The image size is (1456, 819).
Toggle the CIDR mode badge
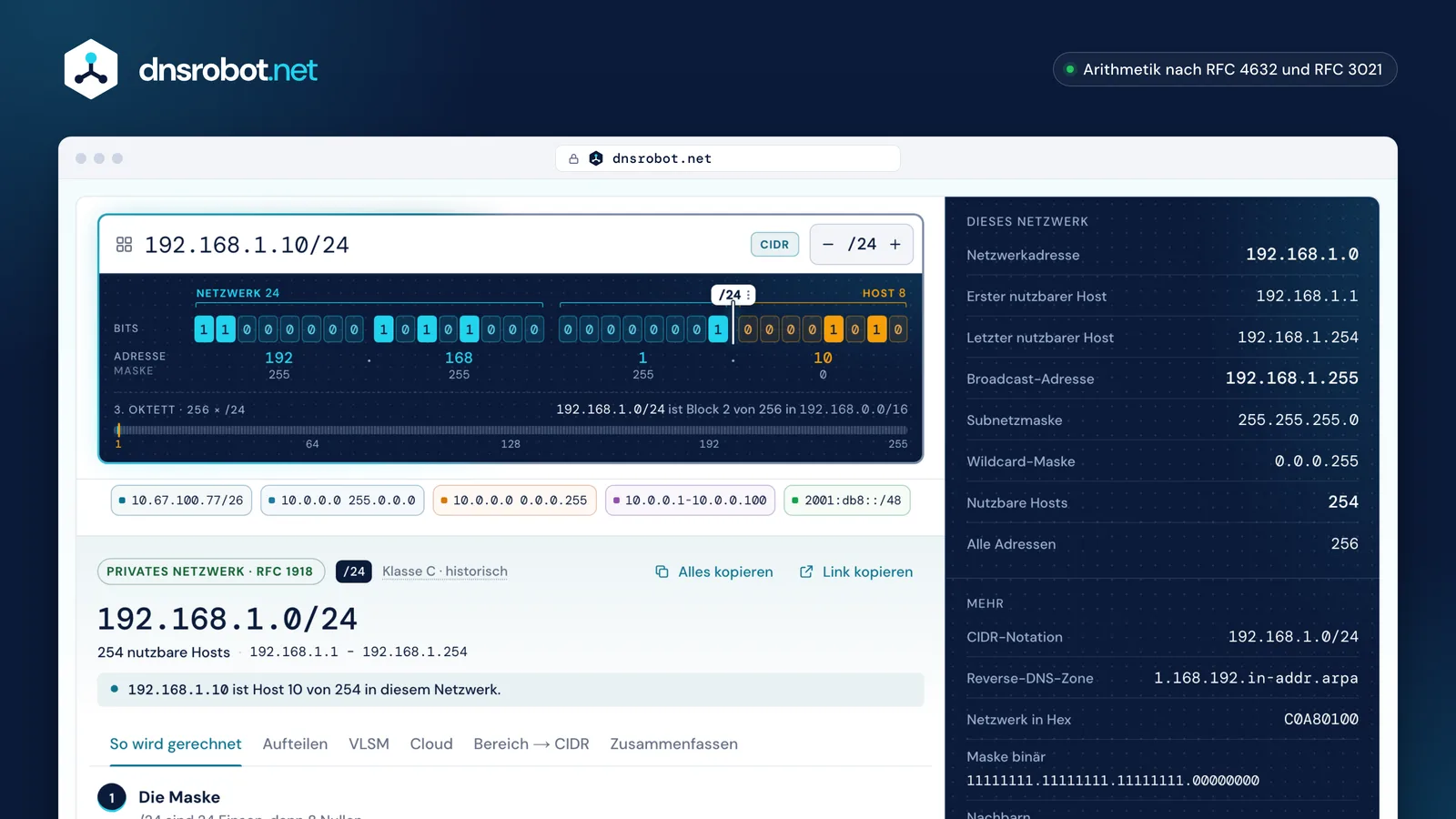click(x=774, y=245)
